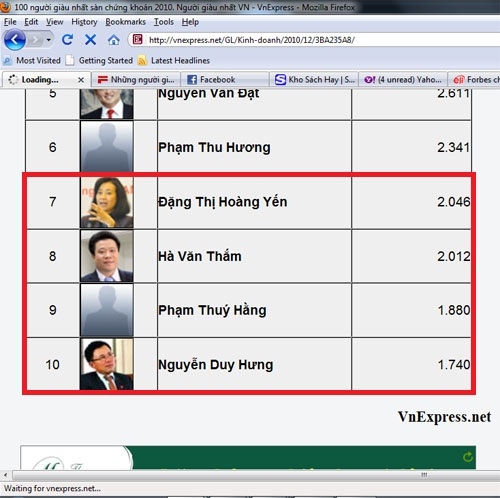Click the value 1.740 cell
Image resolution: width=500 pixels, height=498 pixels.
pyautogui.click(x=411, y=364)
